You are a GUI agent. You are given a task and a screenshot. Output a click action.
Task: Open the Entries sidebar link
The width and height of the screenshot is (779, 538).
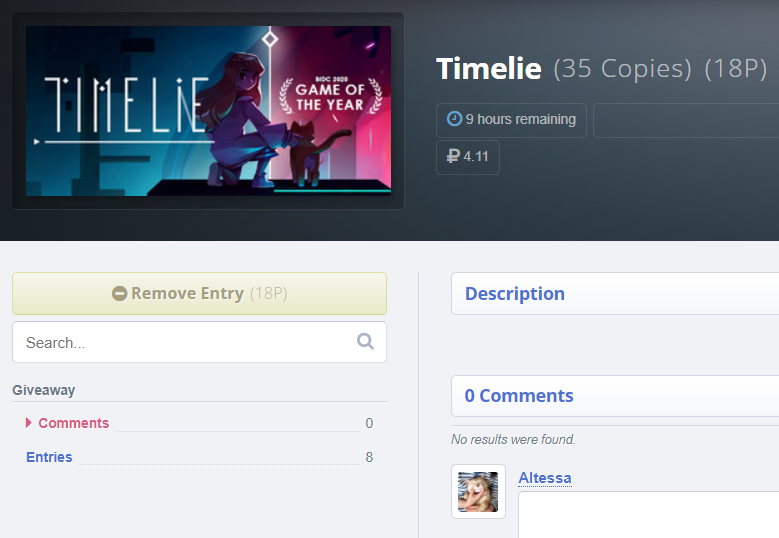coord(49,457)
